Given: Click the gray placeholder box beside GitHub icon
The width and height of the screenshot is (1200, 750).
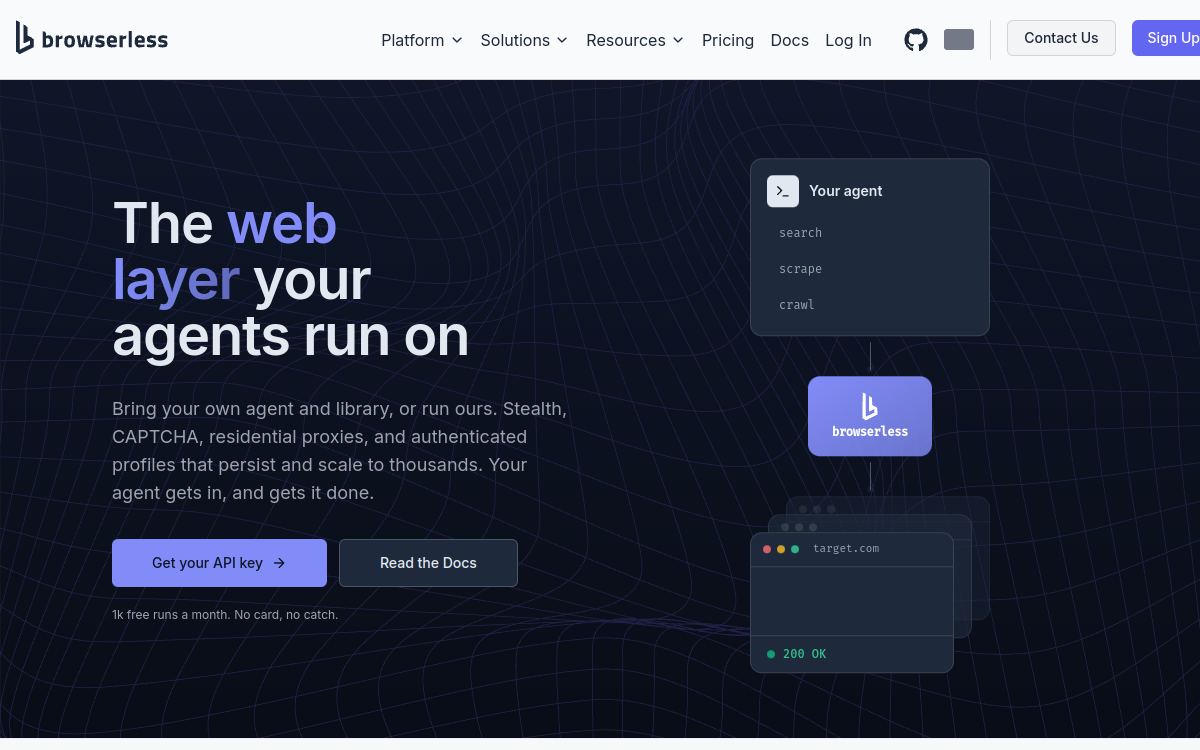Looking at the screenshot, I should 959,40.
